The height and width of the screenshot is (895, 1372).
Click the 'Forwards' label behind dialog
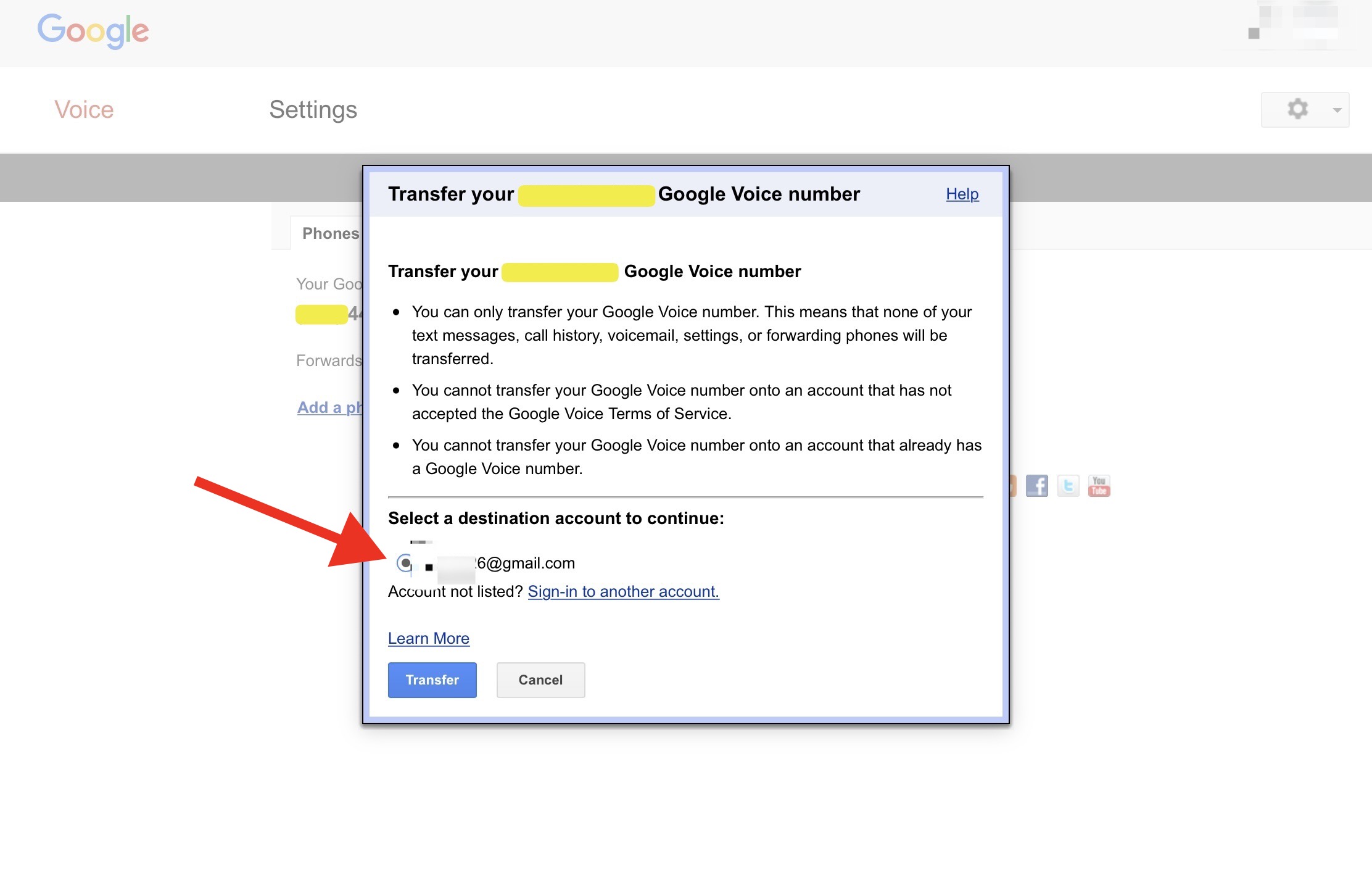click(329, 360)
